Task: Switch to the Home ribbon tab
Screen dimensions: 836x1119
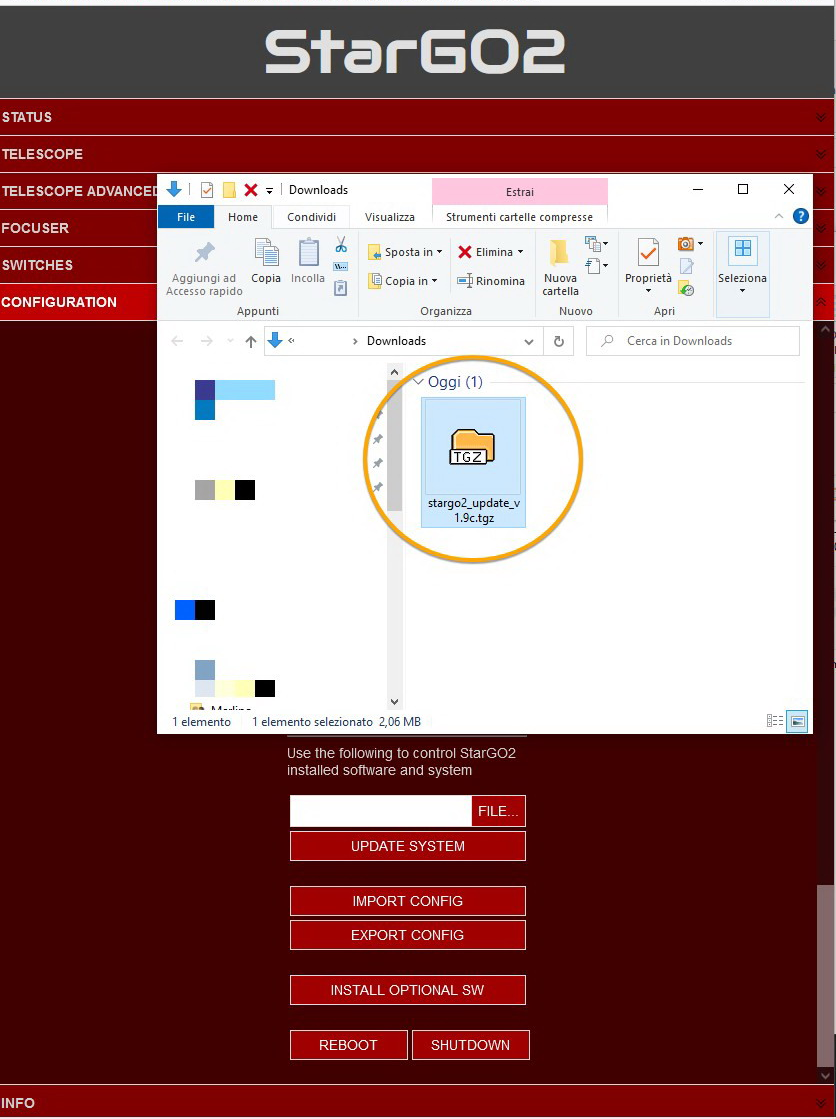Action: click(x=243, y=217)
